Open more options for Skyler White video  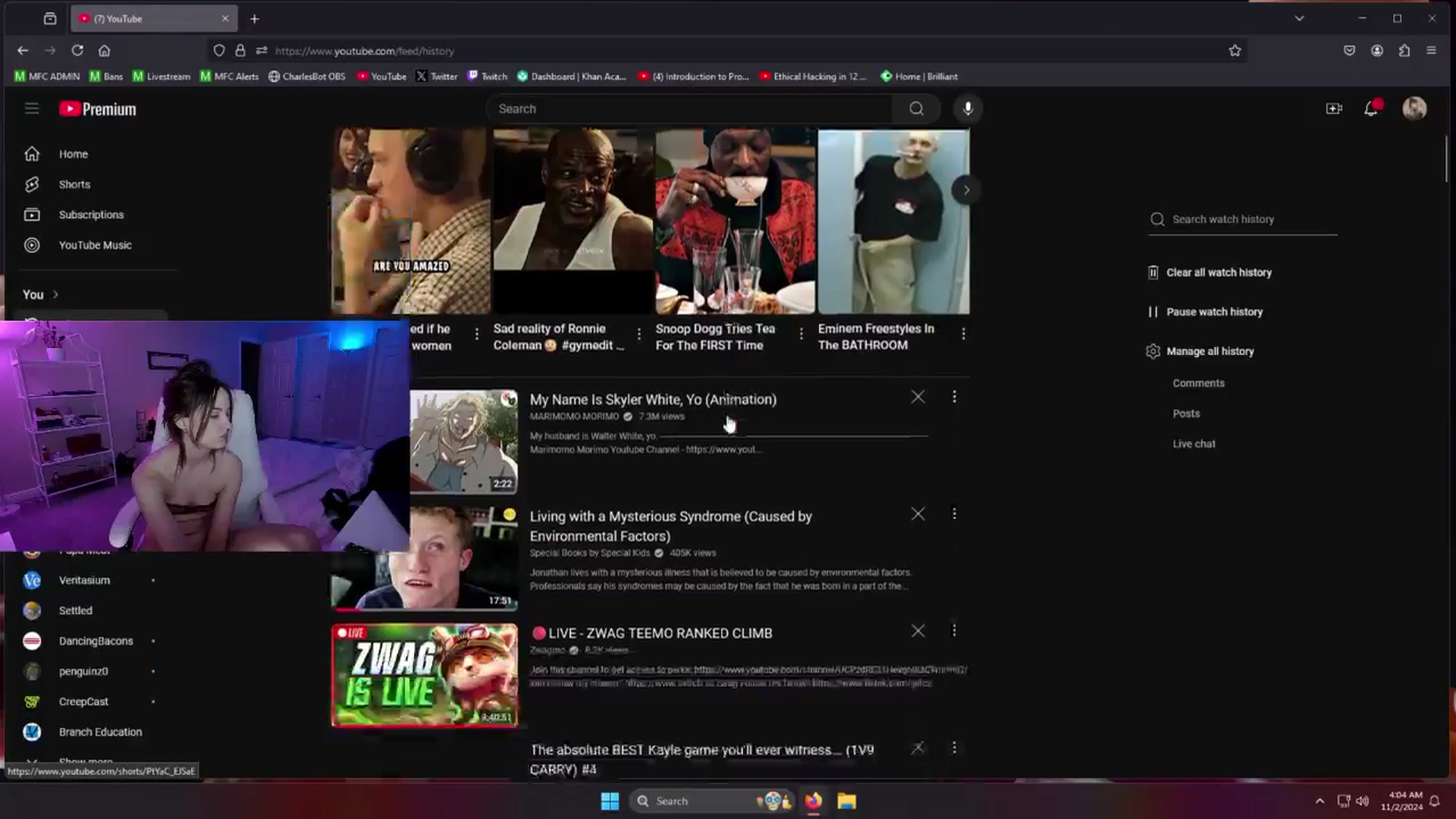954,397
